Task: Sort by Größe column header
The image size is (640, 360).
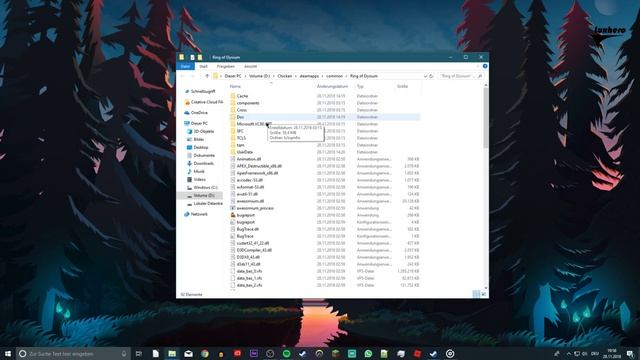Action: coord(402,87)
